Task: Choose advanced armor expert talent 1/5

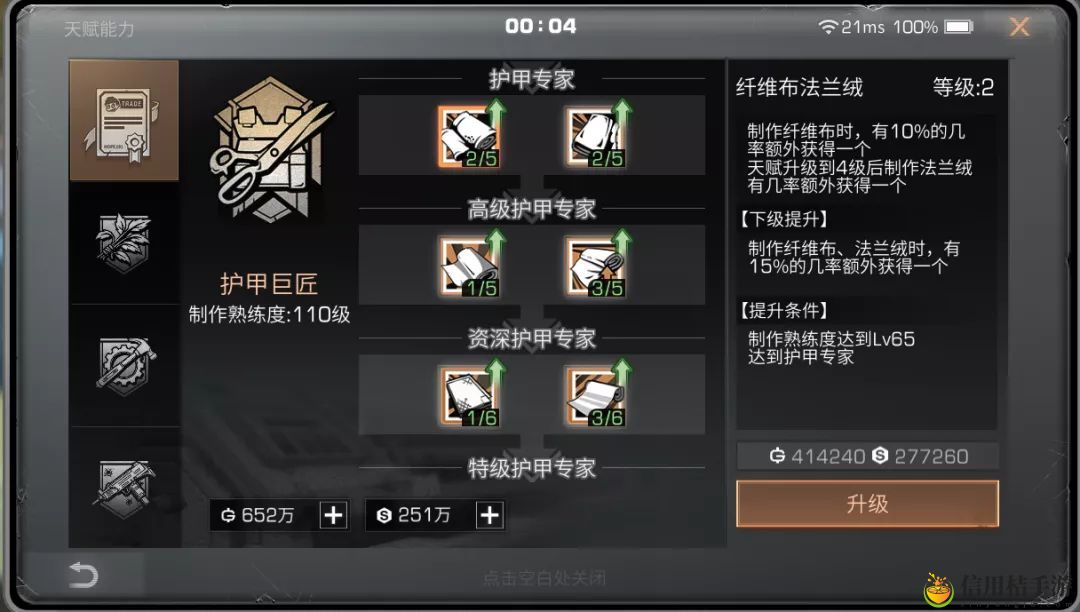Action: coord(470,266)
